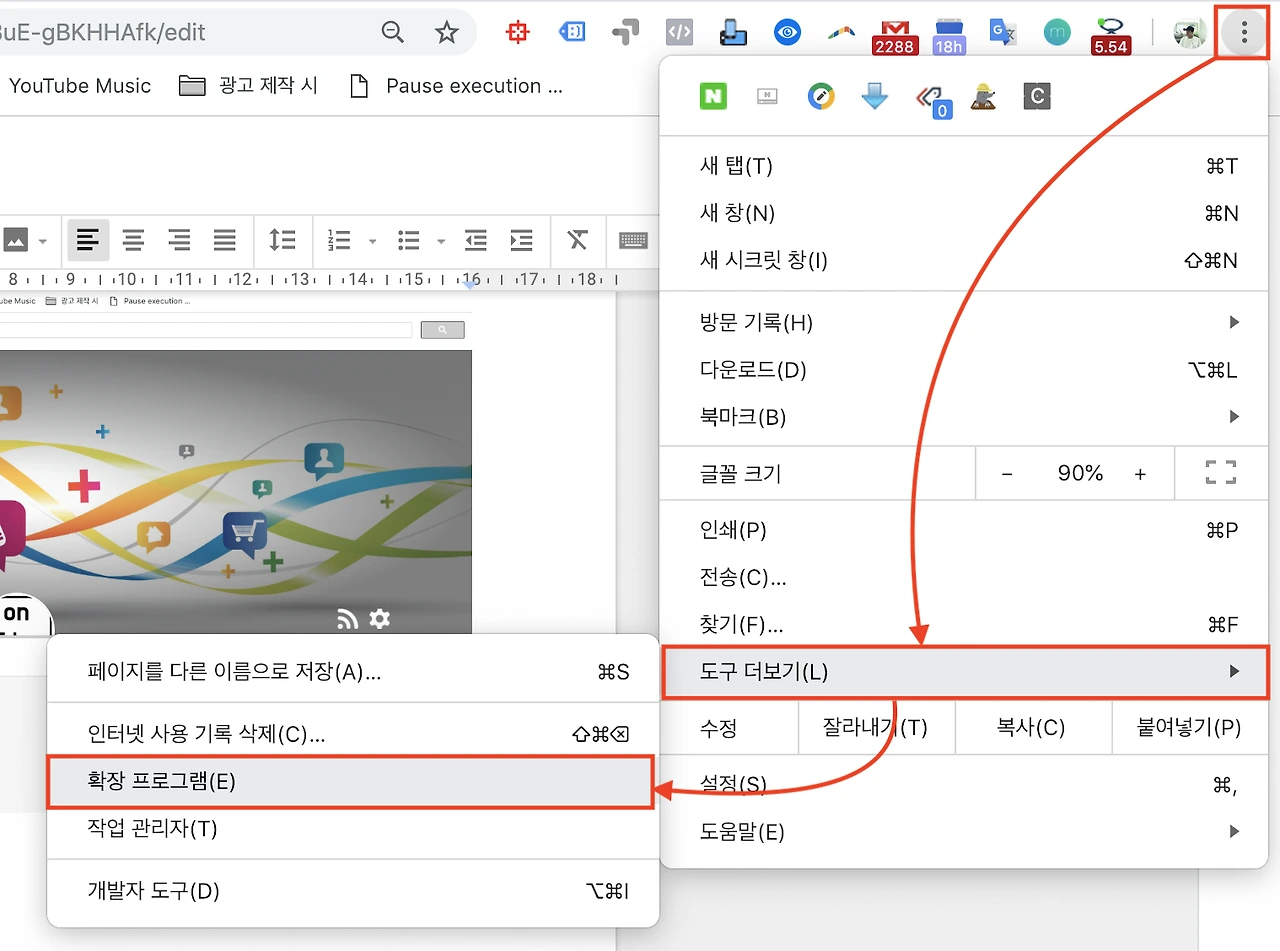The height and width of the screenshot is (951, 1280).
Task: Toggle fullscreen mode from zoom row
Action: 1221,473
